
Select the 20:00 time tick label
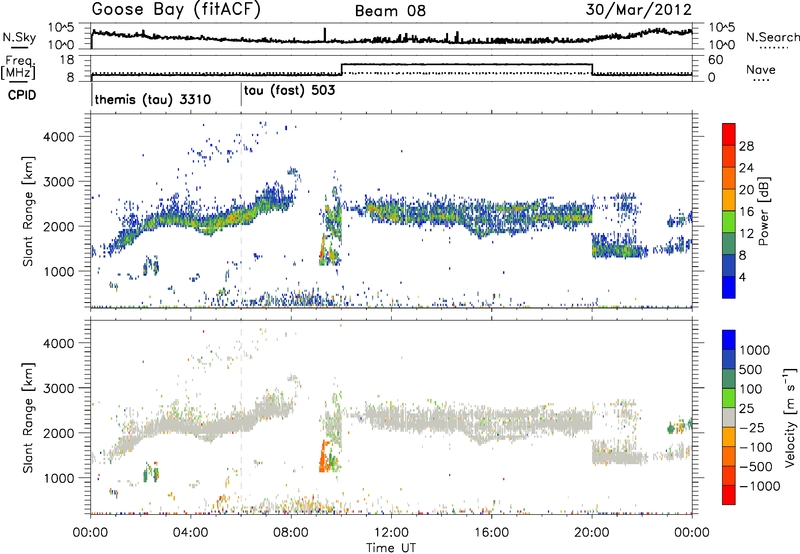pyautogui.click(x=592, y=533)
